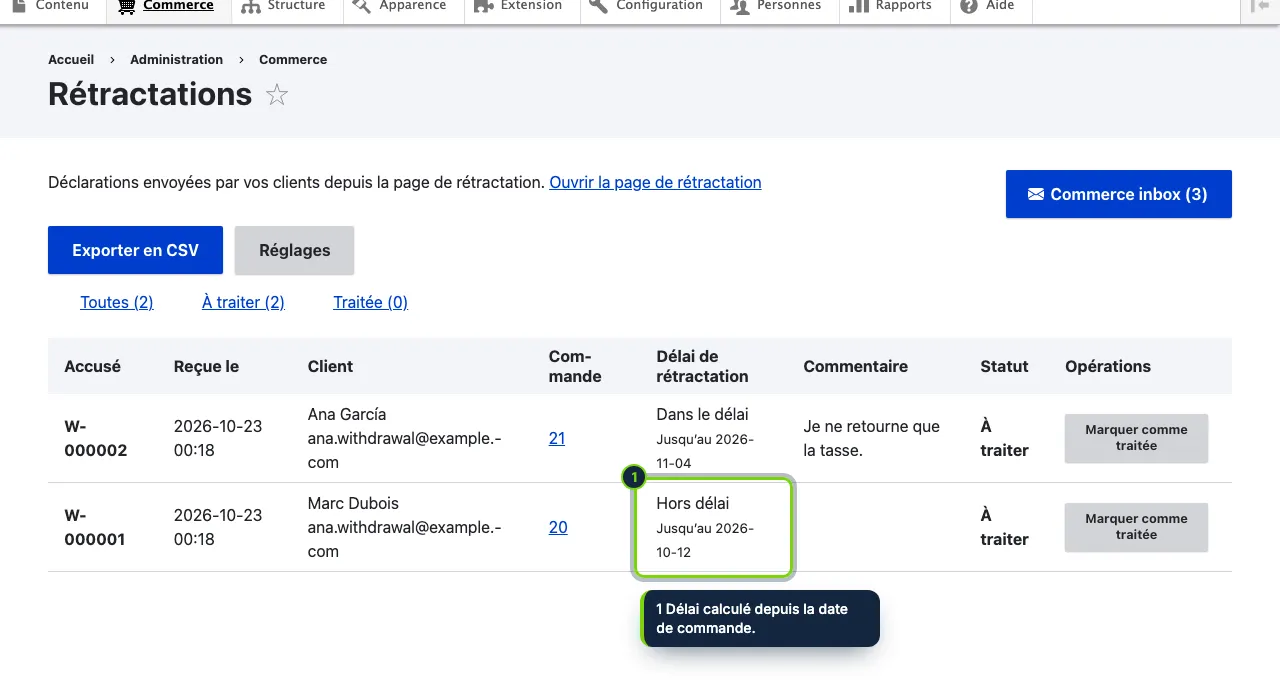Click Exporter en CSV
Image resolution: width=1280 pixels, height=700 pixels.
point(135,250)
